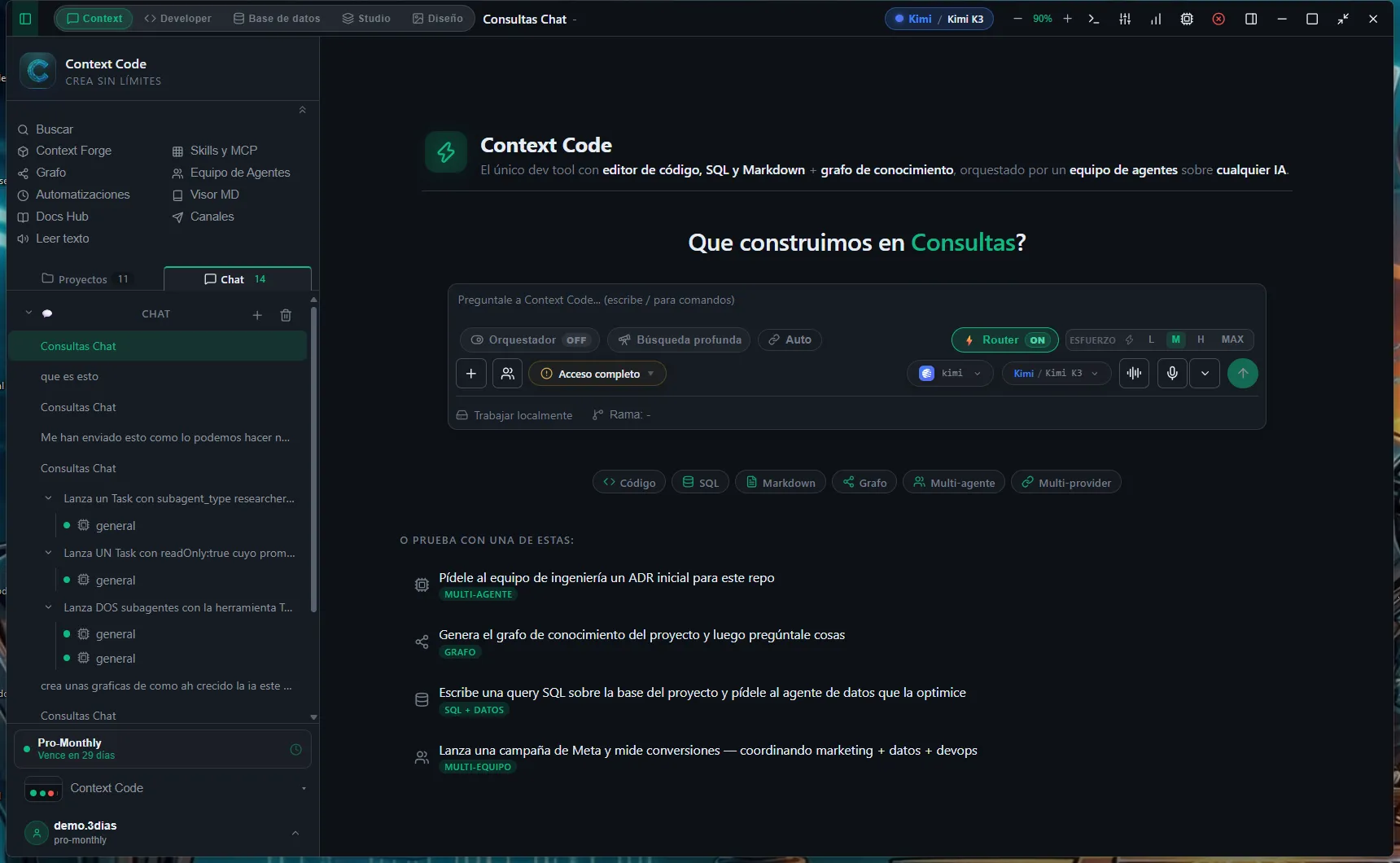This screenshot has height=863, width=1400.
Task: Attach content with the plus button
Action: click(471, 374)
